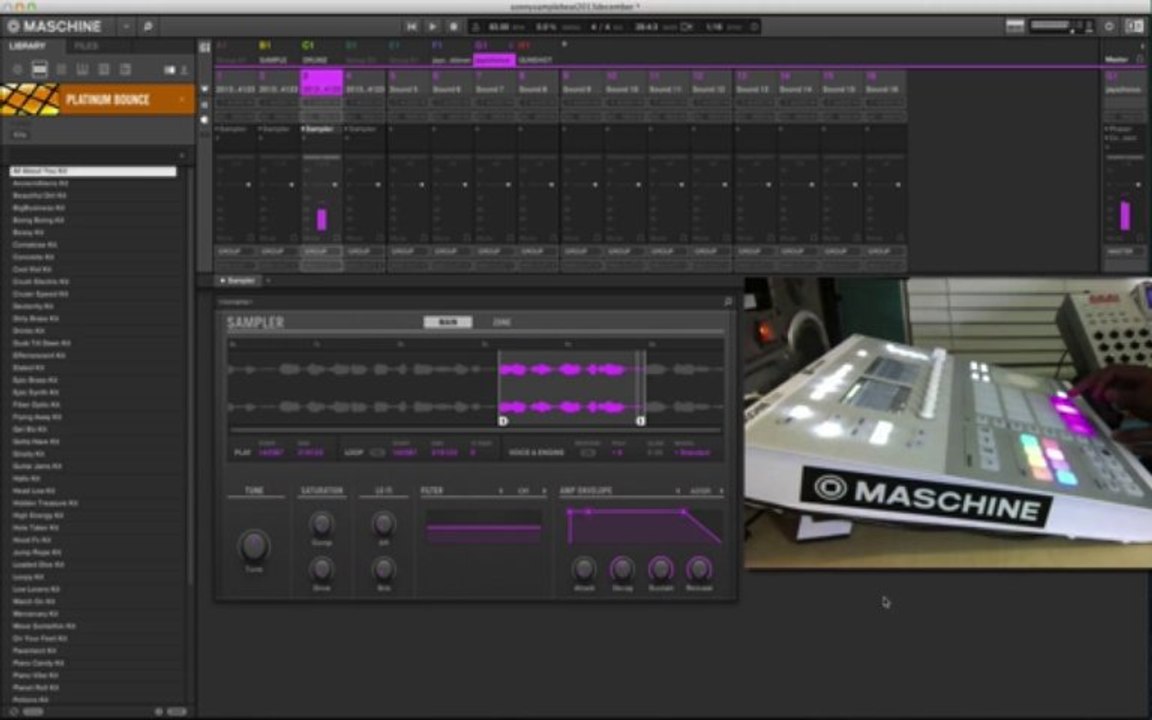This screenshot has height=720, width=1152.
Task: Select the next amp envelope type arrow
Action: coord(721,491)
